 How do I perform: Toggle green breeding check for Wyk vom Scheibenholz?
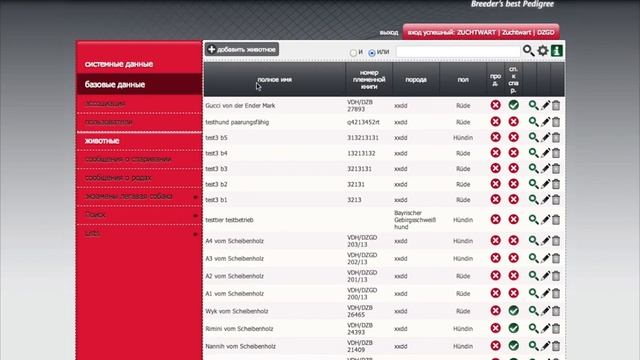(513, 311)
